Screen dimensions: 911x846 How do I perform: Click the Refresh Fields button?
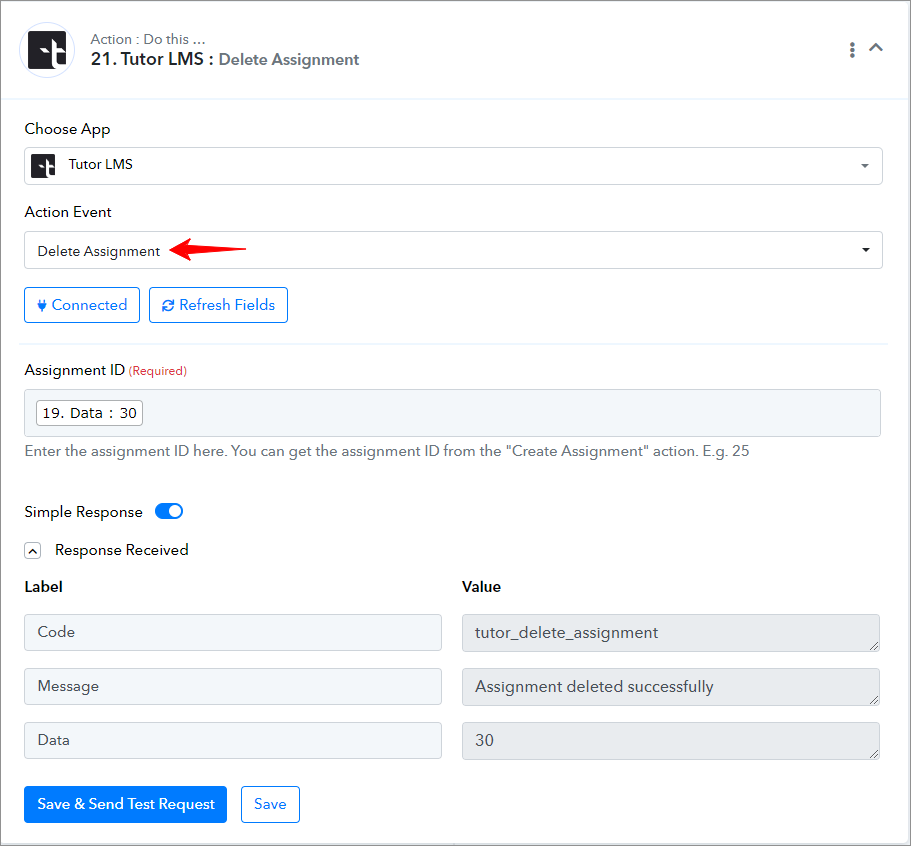click(x=218, y=305)
